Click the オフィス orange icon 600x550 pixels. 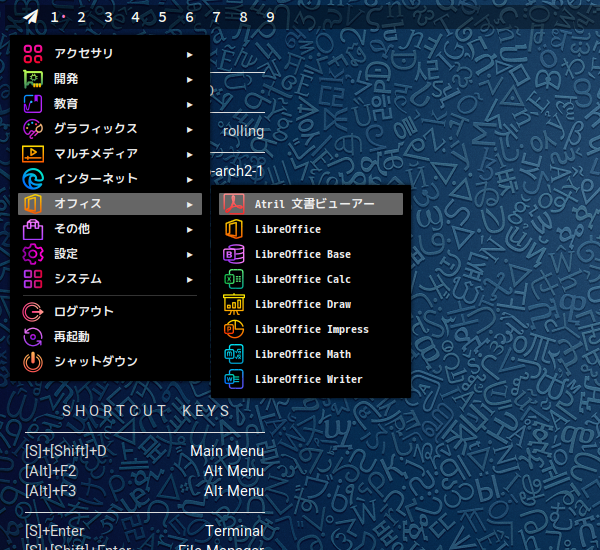coord(33,204)
